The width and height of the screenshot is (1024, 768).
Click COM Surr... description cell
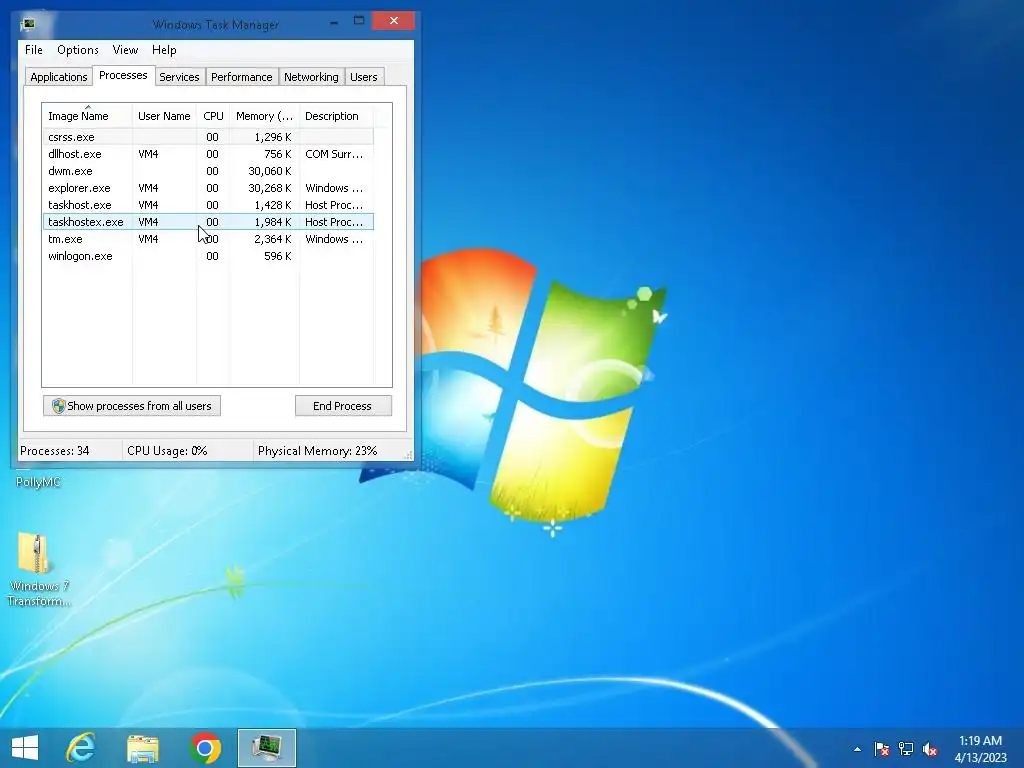(x=334, y=154)
